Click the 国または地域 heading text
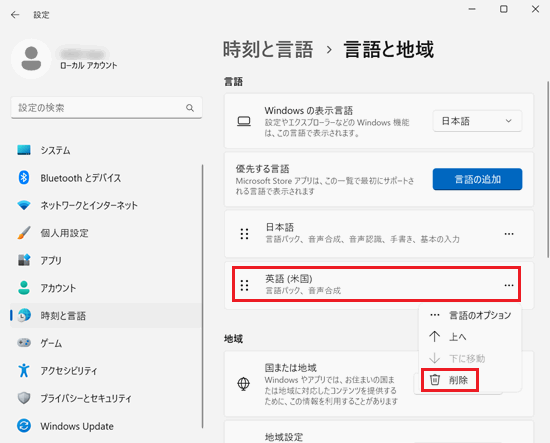The image size is (550, 443). [x=290, y=368]
